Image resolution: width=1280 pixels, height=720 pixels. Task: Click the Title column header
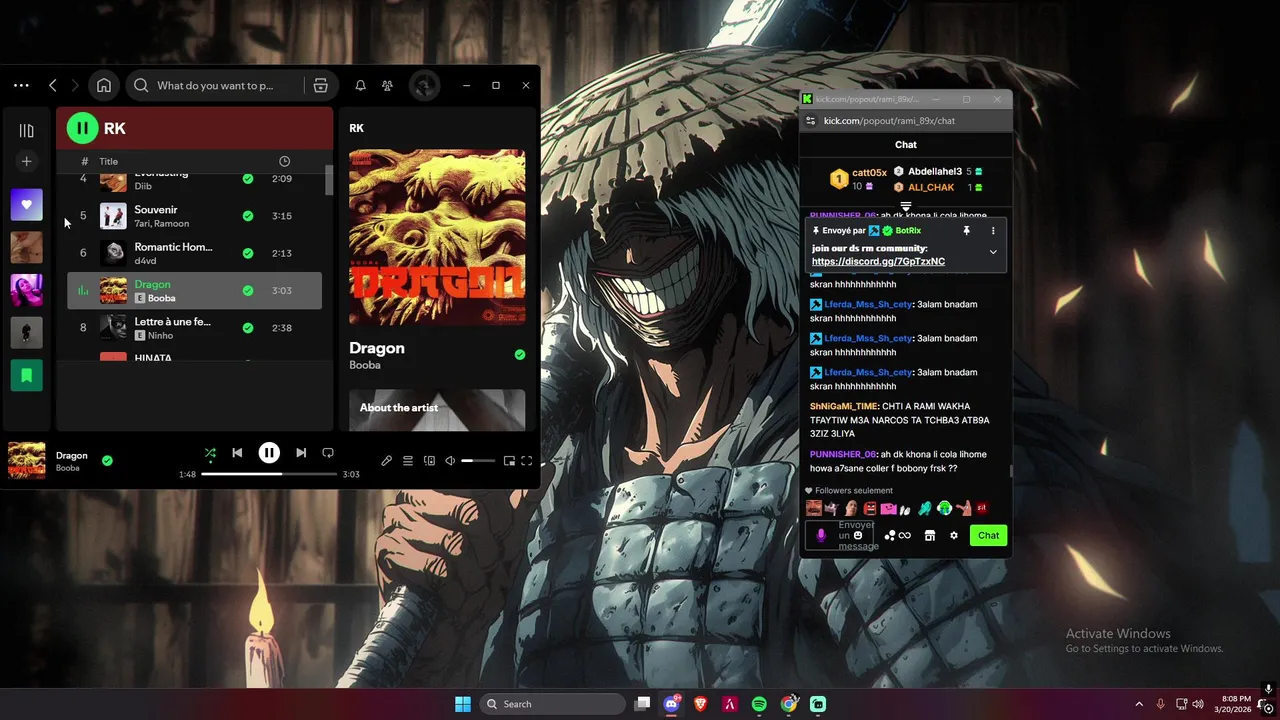[109, 161]
